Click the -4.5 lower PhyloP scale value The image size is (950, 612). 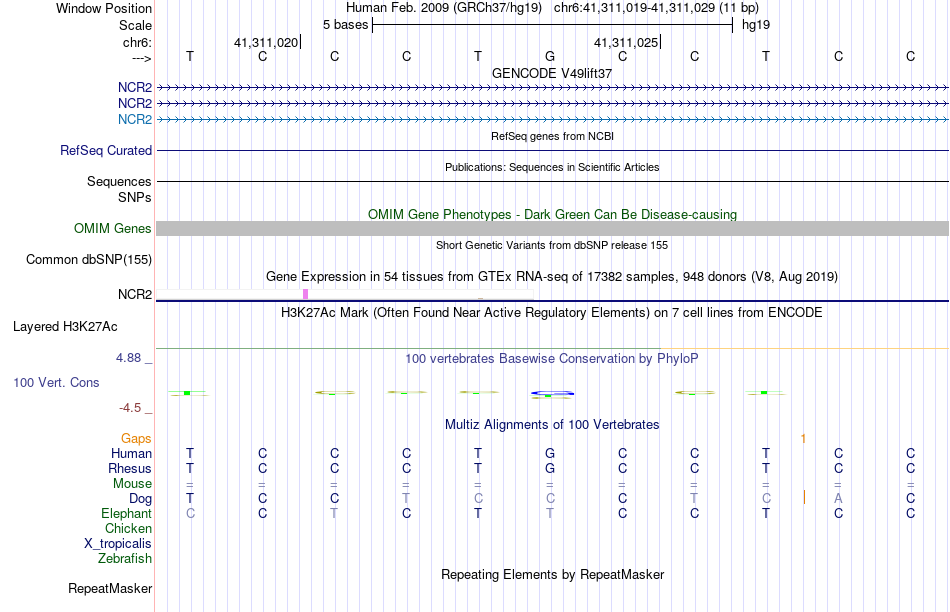[x=130, y=408]
